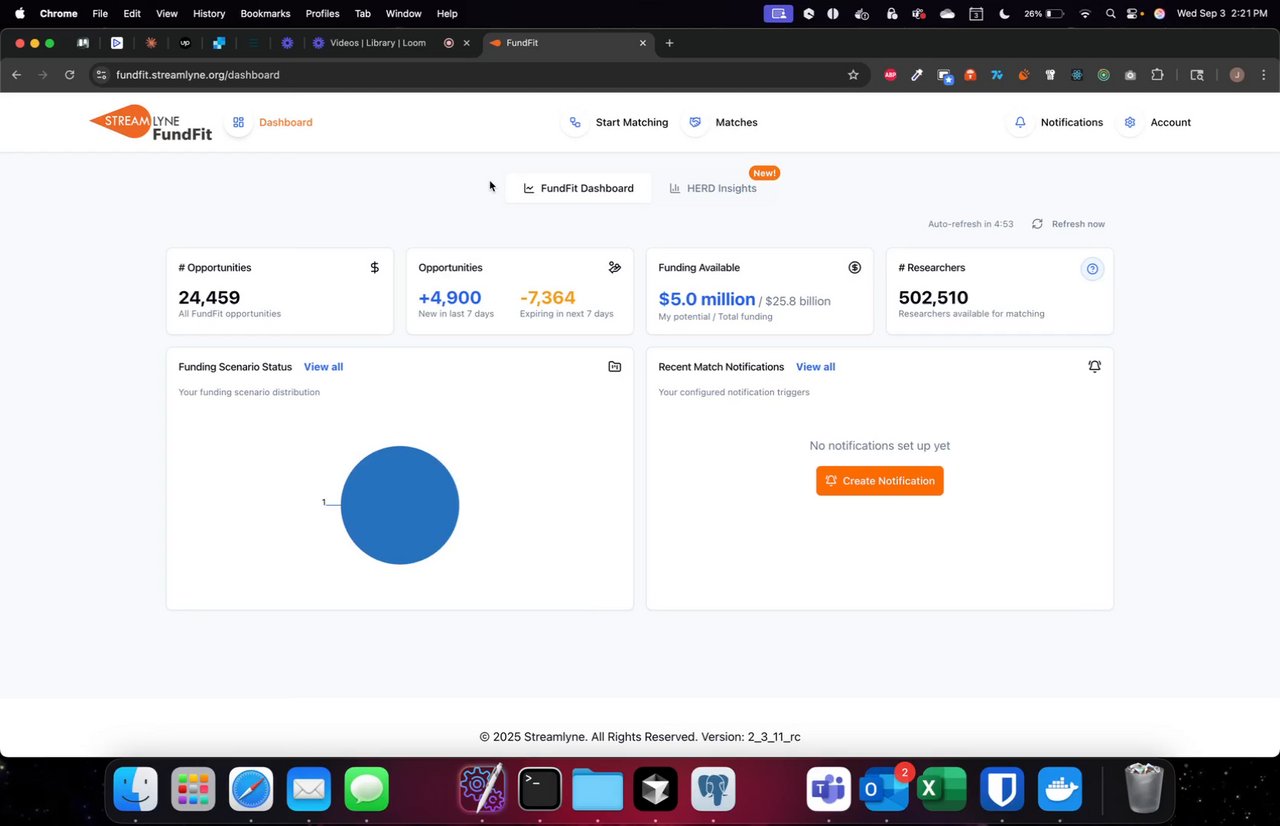Click the blue pie chart slice
The image size is (1280, 826).
[x=400, y=505]
